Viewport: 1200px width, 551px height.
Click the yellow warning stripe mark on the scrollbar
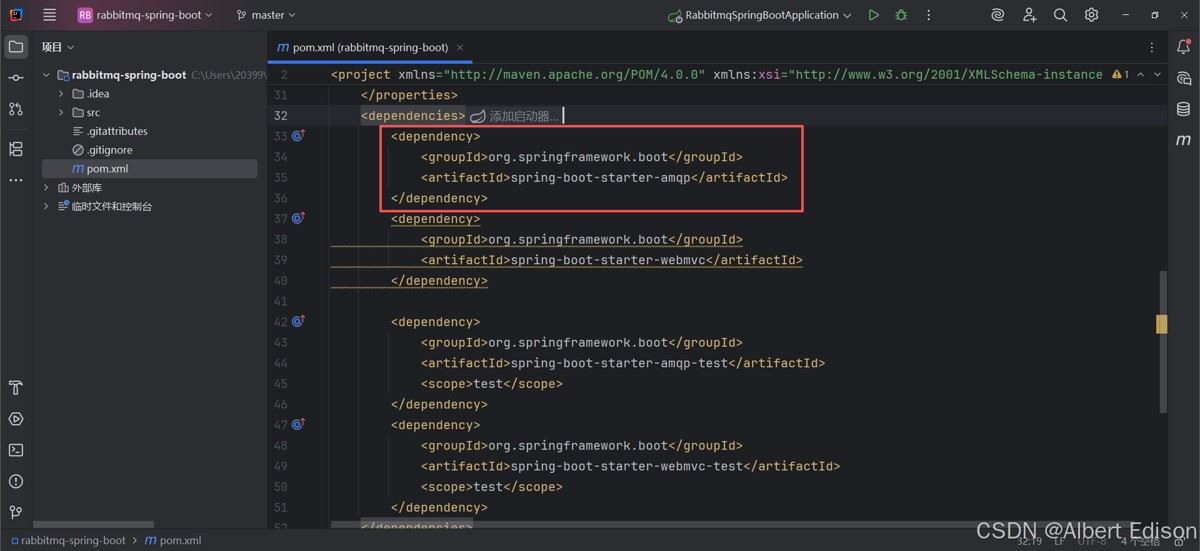(x=1162, y=324)
